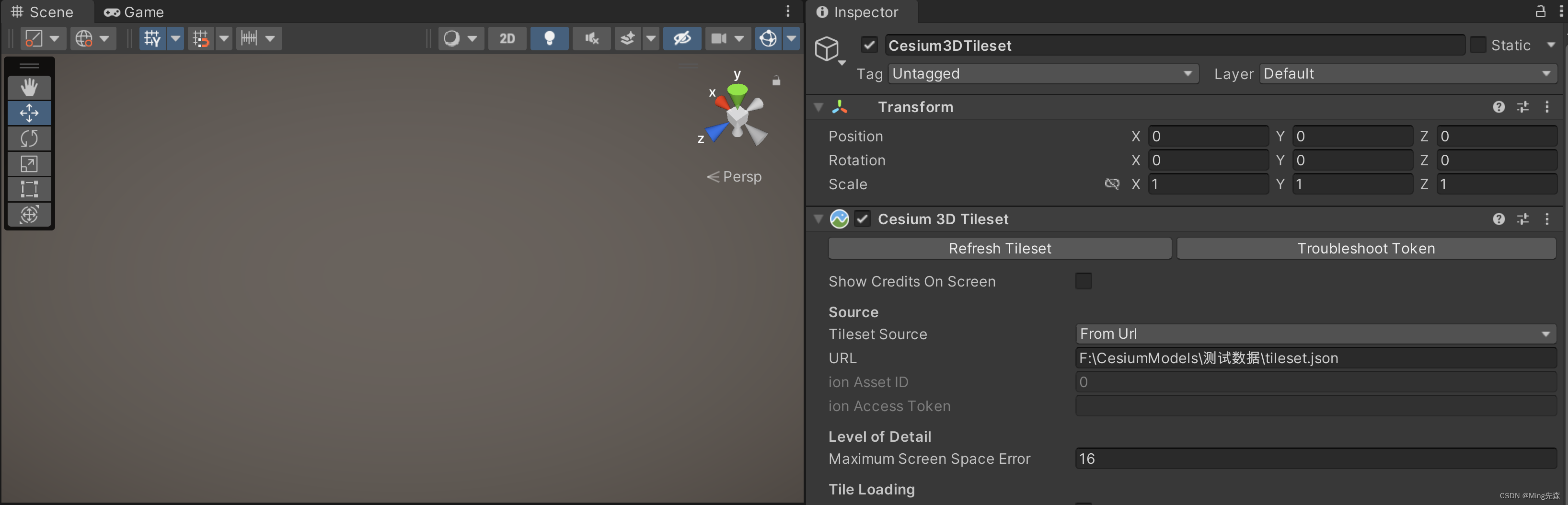Click the shaded sphere draw mode icon

(x=451, y=38)
